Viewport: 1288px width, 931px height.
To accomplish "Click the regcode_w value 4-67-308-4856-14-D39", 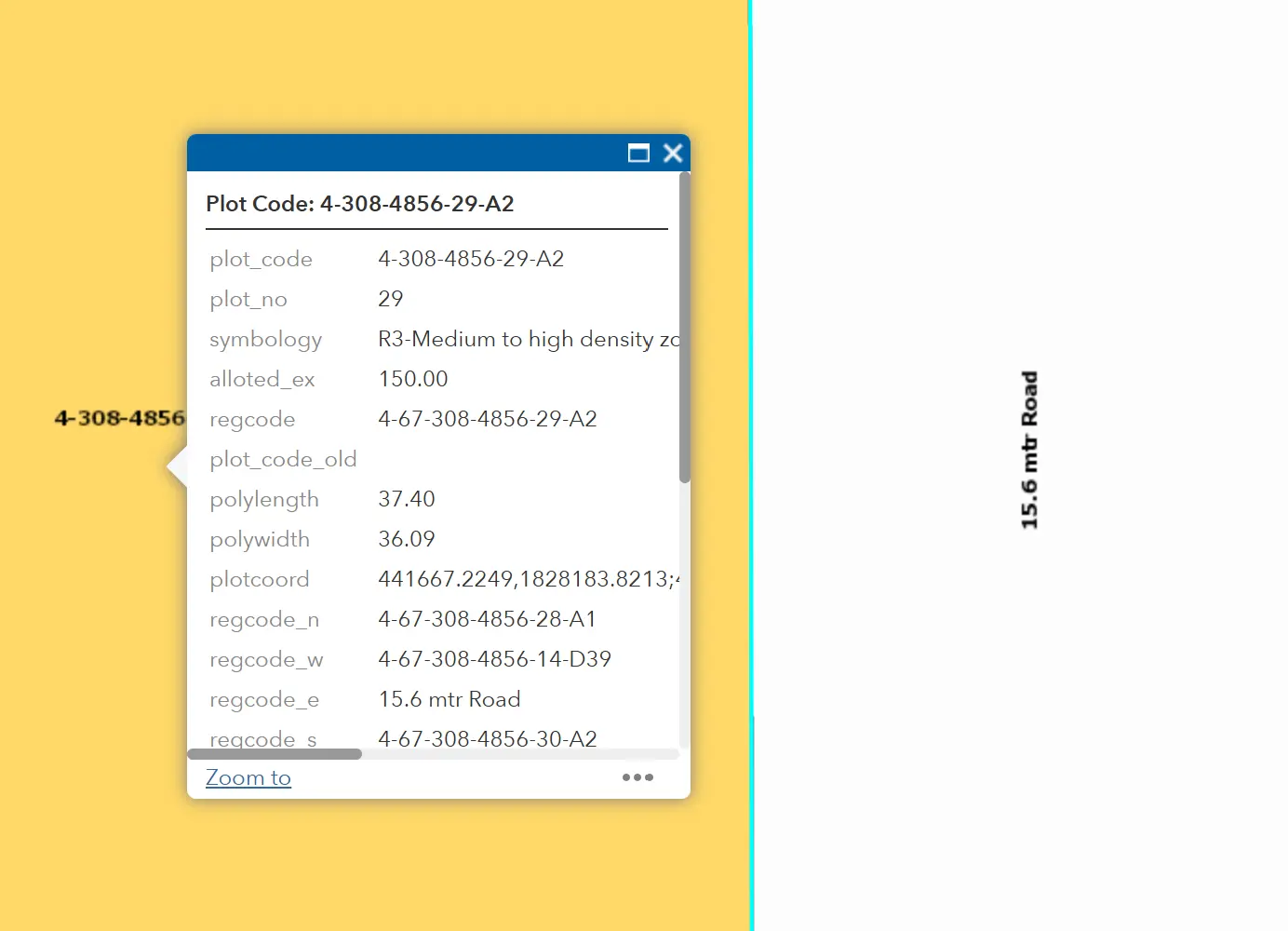I will (x=494, y=659).
